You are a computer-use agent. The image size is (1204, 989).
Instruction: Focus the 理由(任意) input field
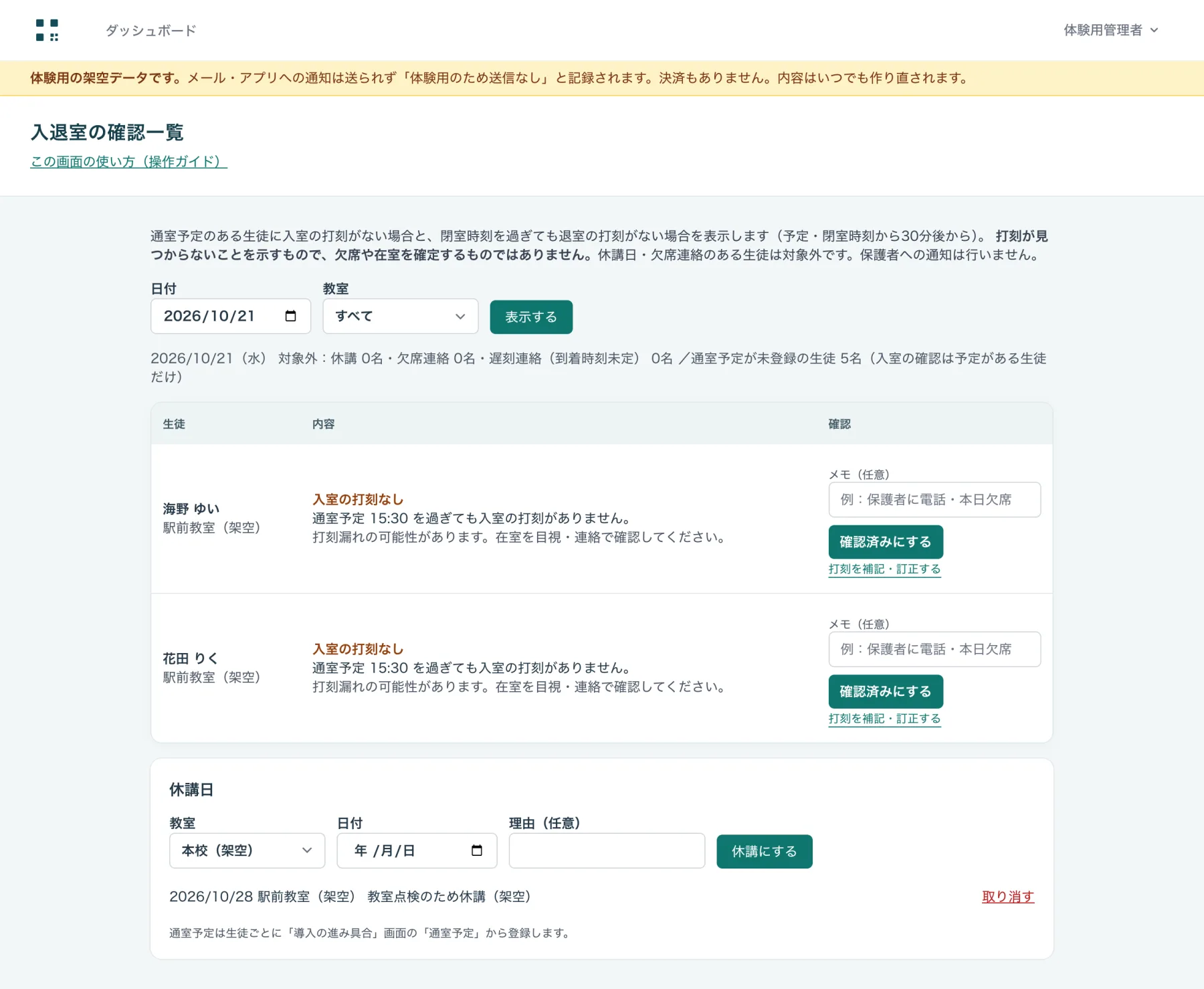click(607, 850)
